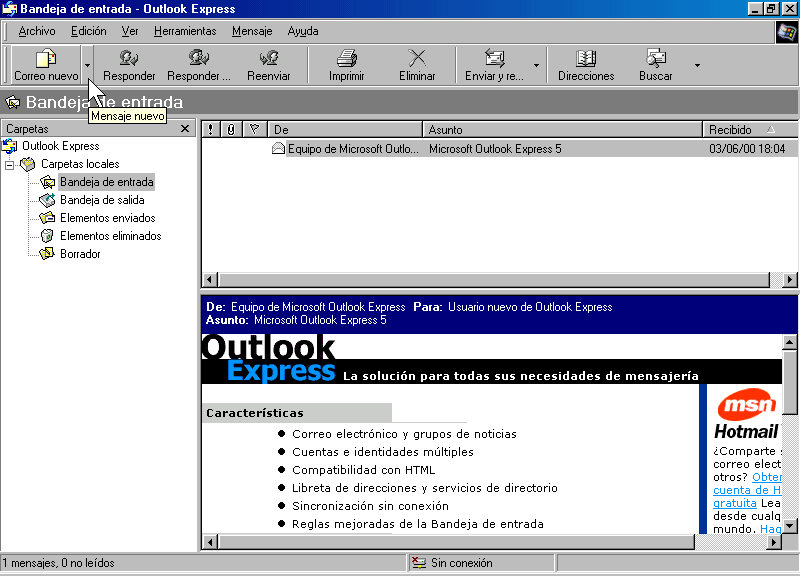The image size is (800, 576).
Task: Sort by priority column header
Action: [211, 130]
